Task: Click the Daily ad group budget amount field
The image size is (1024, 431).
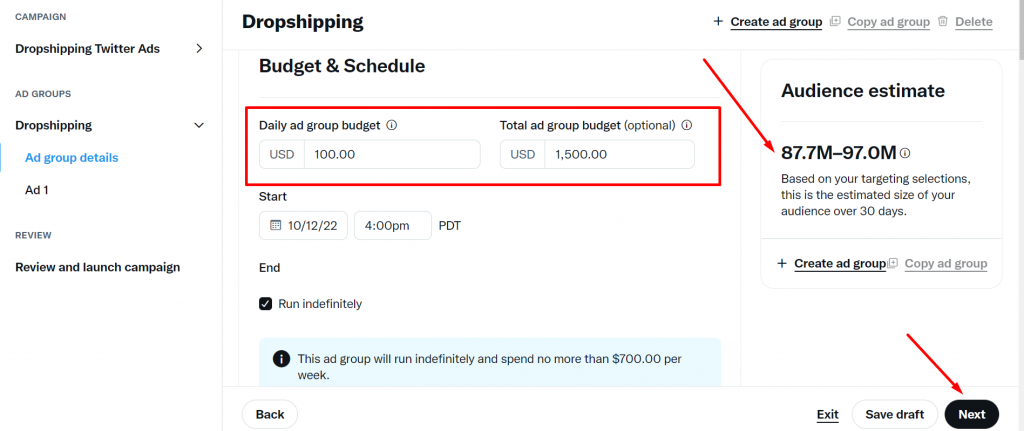Action: point(392,154)
